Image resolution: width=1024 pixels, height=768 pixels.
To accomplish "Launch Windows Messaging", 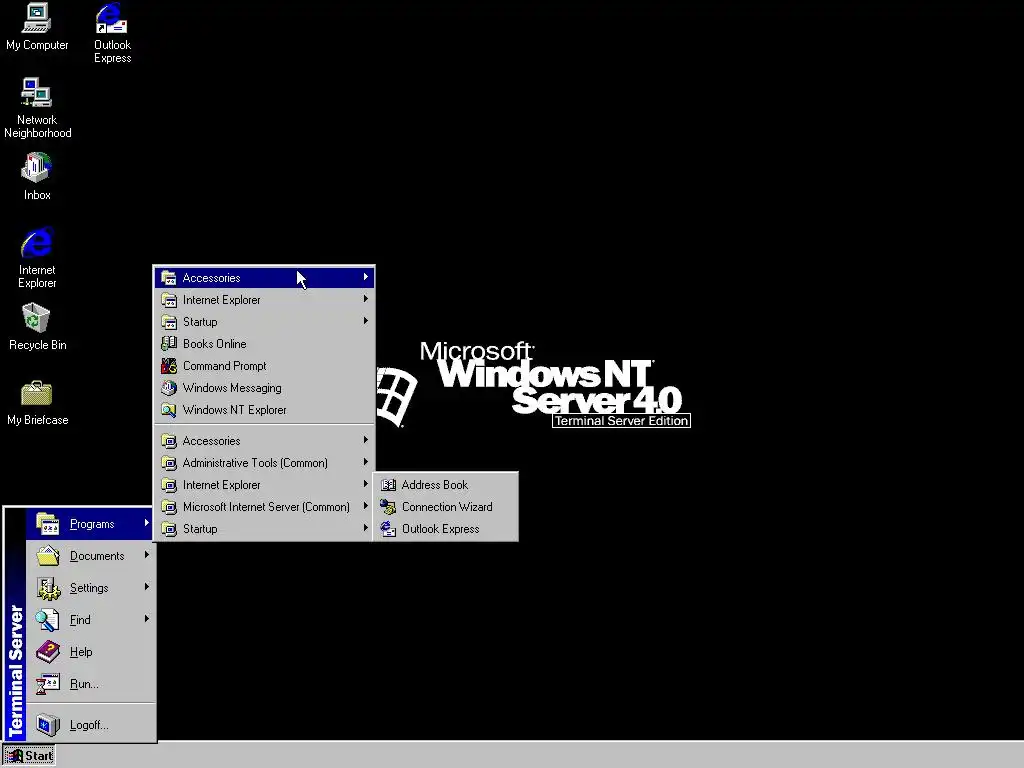I will [x=264, y=388].
